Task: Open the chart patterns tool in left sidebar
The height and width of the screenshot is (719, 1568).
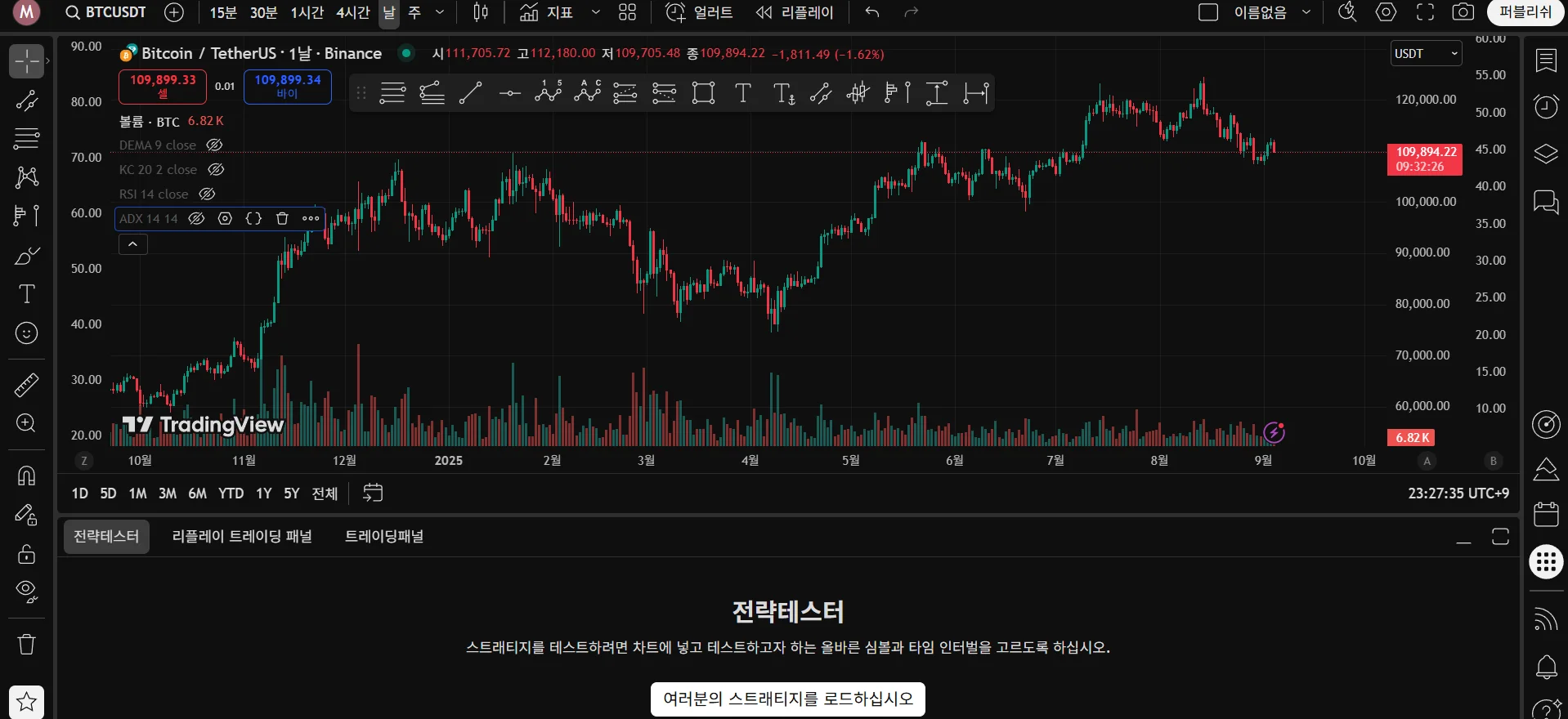Action: pos(26,176)
